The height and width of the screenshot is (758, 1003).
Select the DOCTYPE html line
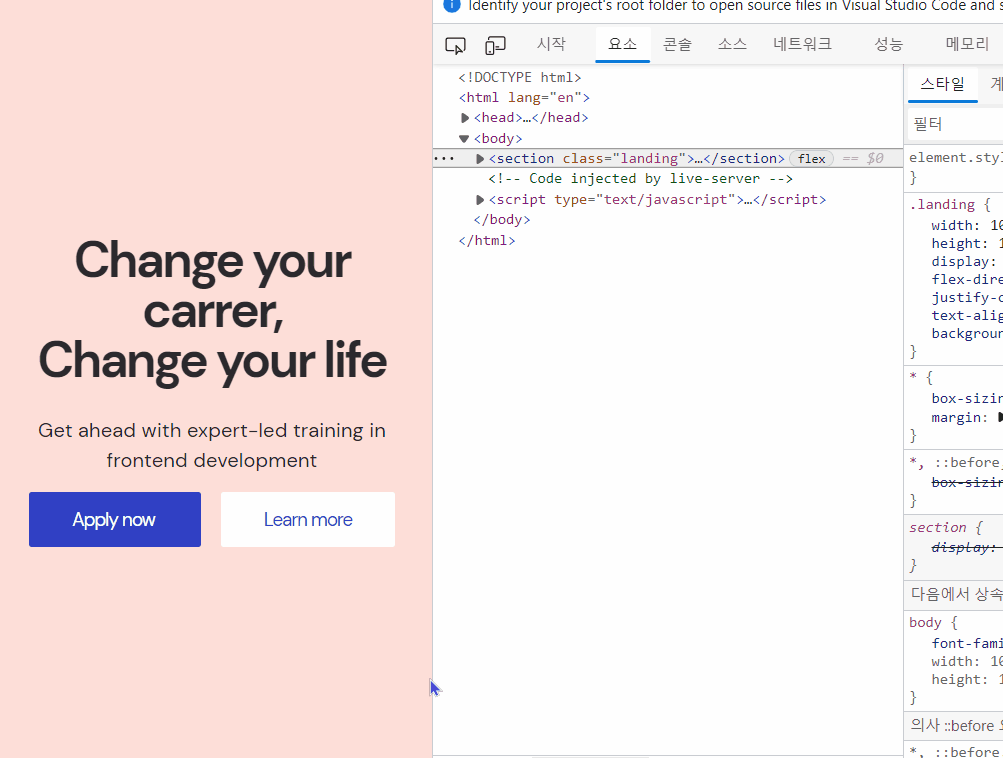[519, 77]
